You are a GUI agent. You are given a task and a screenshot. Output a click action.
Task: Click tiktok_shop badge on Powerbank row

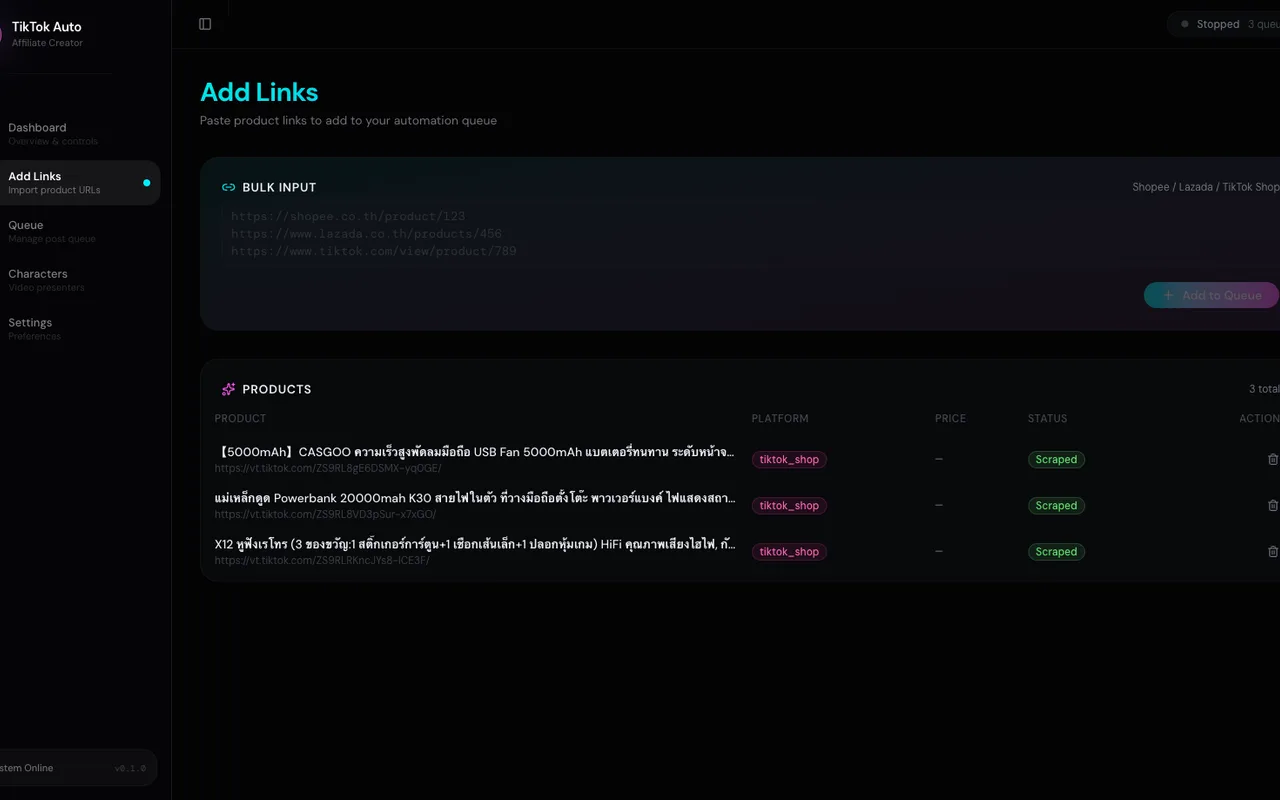pyautogui.click(x=789, y=506)
